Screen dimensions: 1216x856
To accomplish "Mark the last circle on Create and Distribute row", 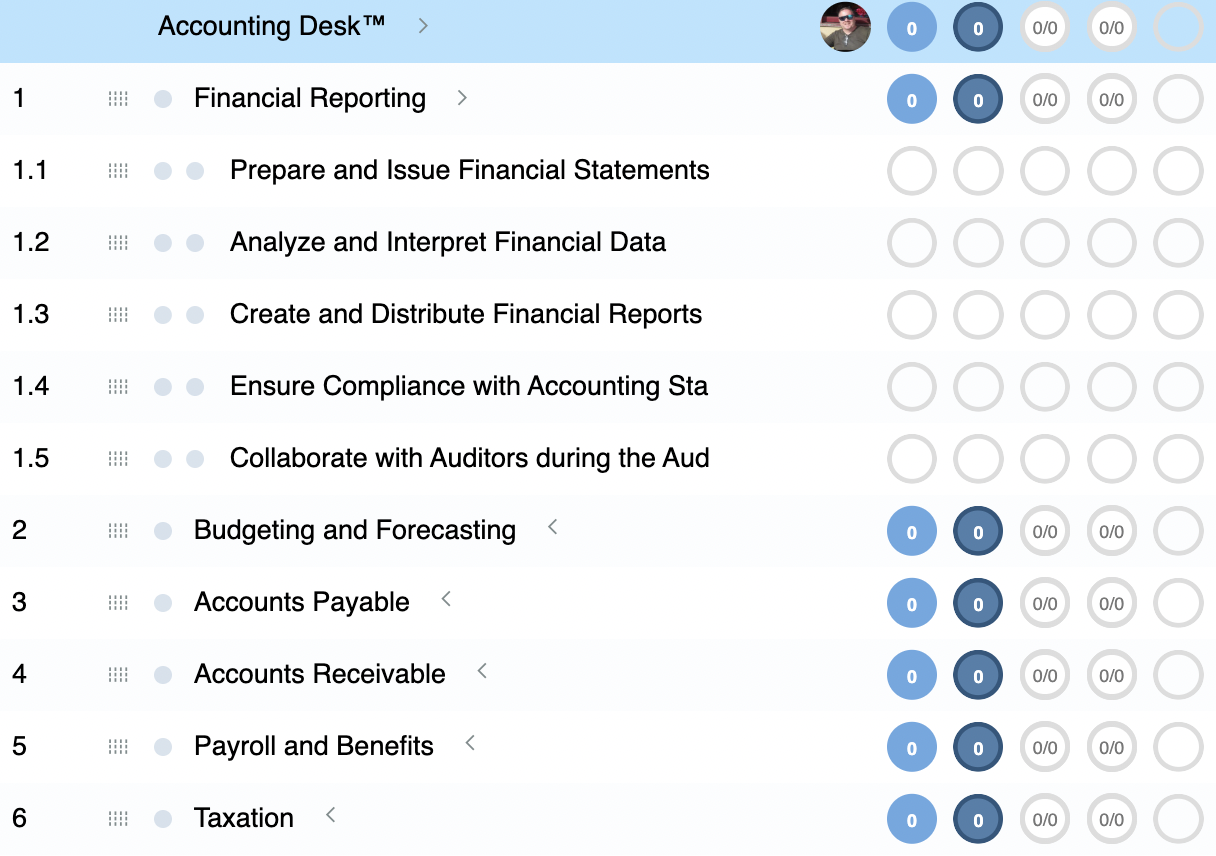I will 1178,315.
